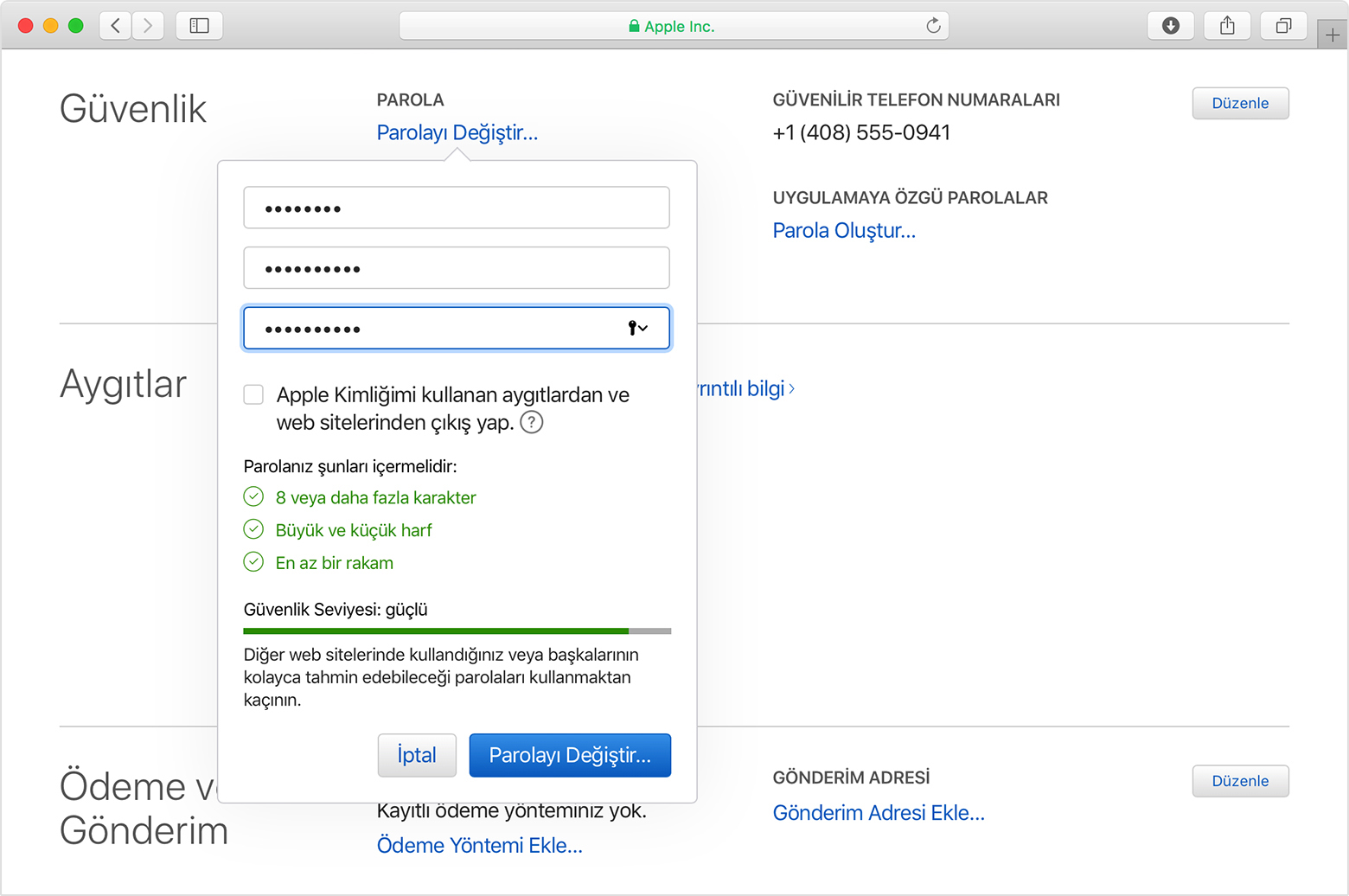Screen dimensions: 1349x896
Task: Click the password strength indicator bar
Action: click(x=457, y=631)
